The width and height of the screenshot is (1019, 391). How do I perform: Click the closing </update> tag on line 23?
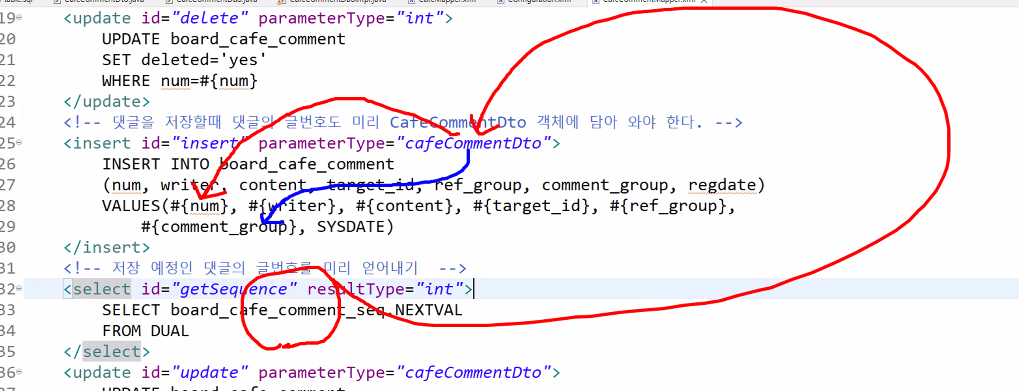coord(107,102)
